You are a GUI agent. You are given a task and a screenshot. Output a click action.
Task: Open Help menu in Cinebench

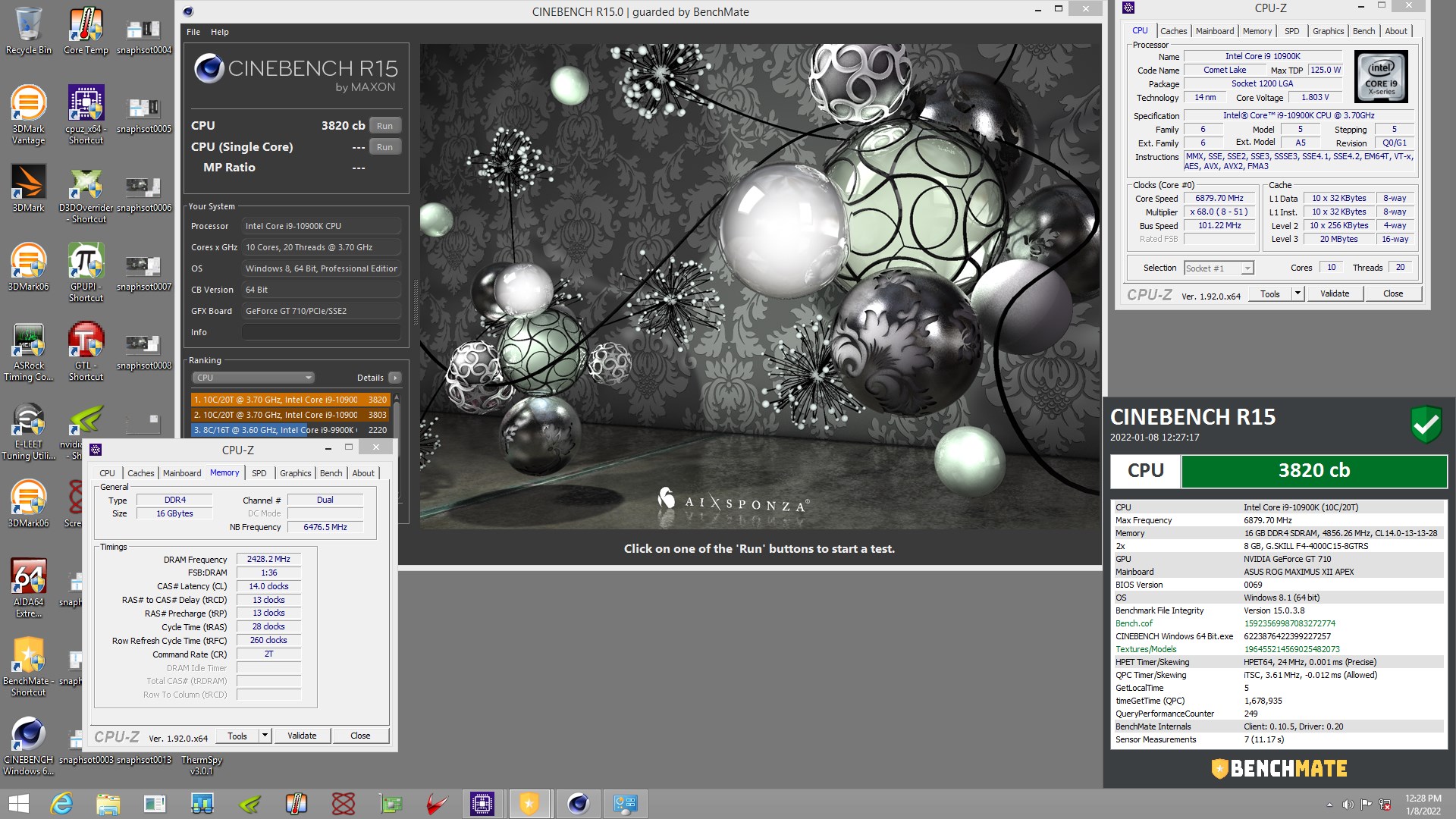click(220, 32)
